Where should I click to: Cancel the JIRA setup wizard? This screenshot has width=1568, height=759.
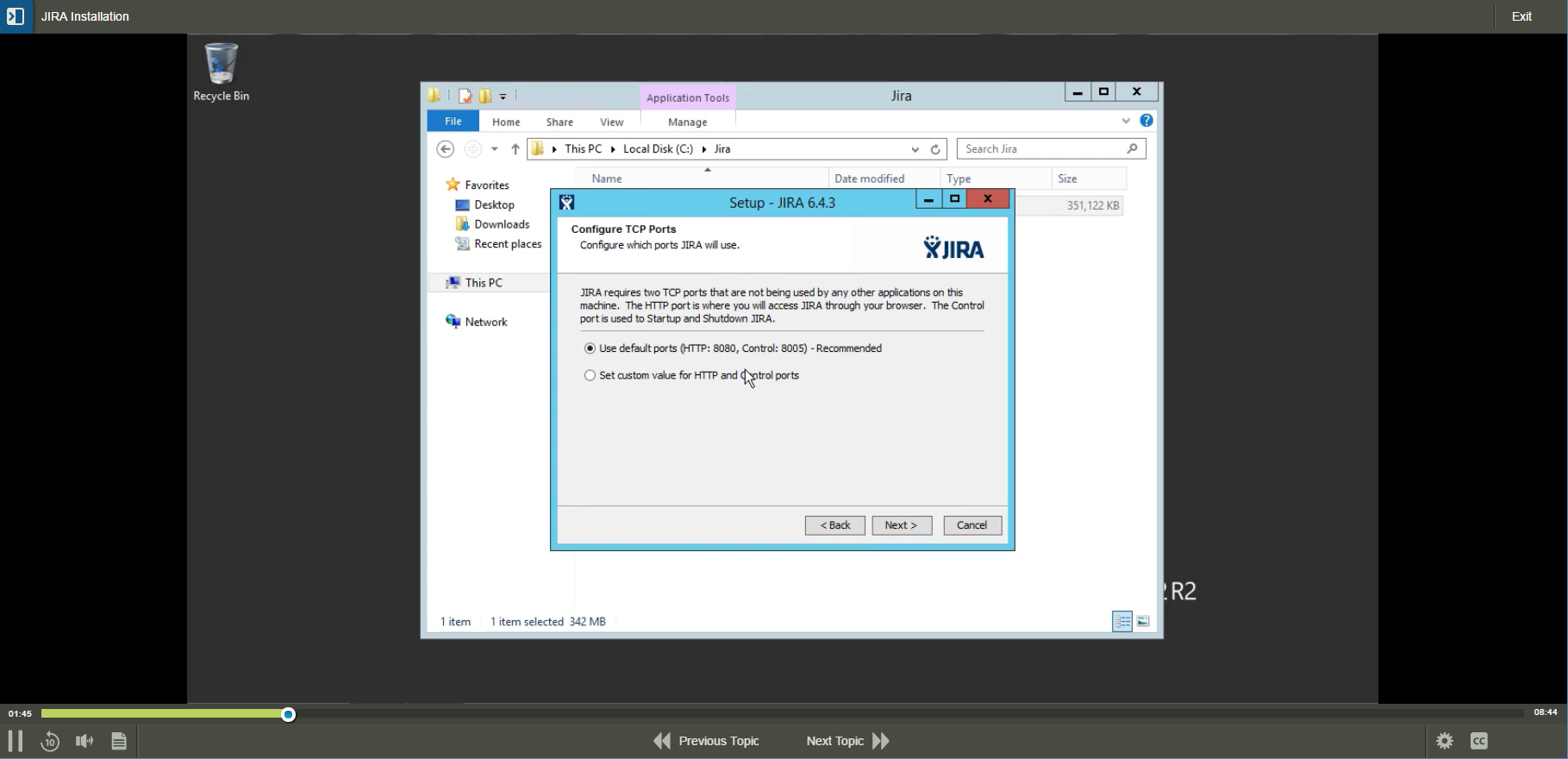tap(972, 525)
